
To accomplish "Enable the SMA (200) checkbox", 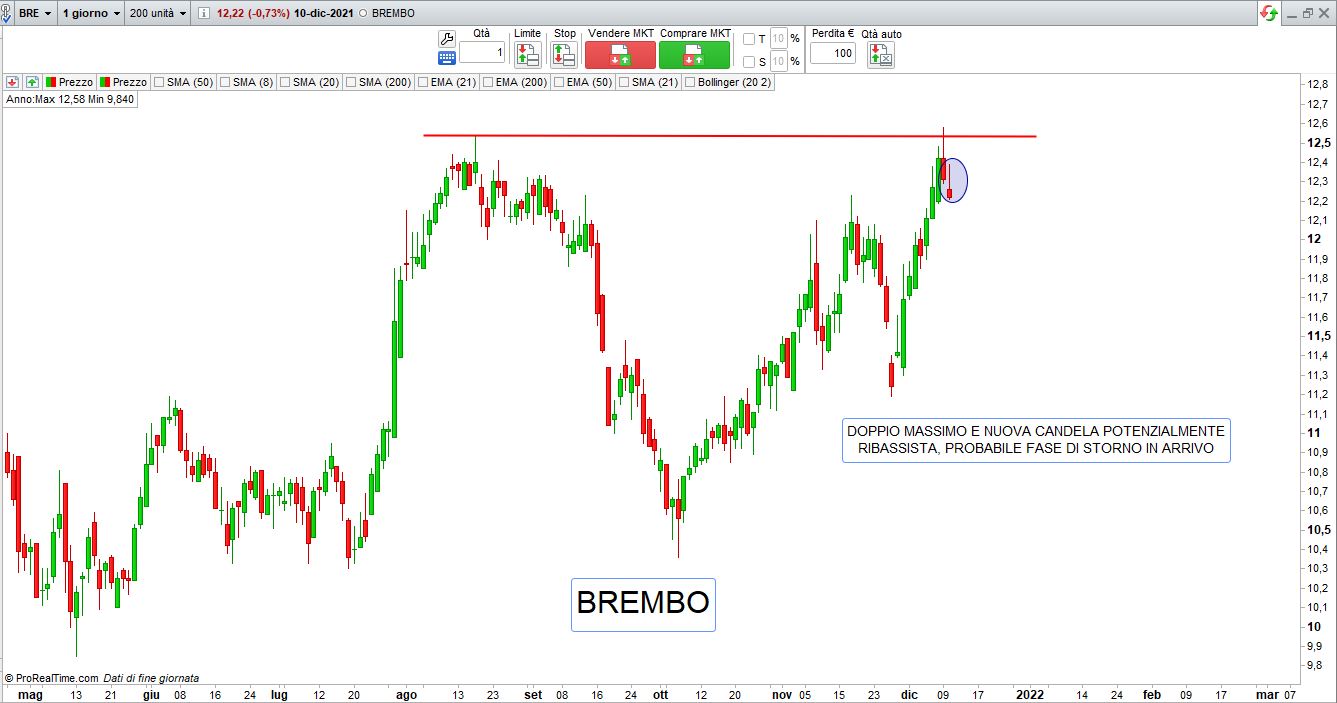I will (x=351, y=82).
